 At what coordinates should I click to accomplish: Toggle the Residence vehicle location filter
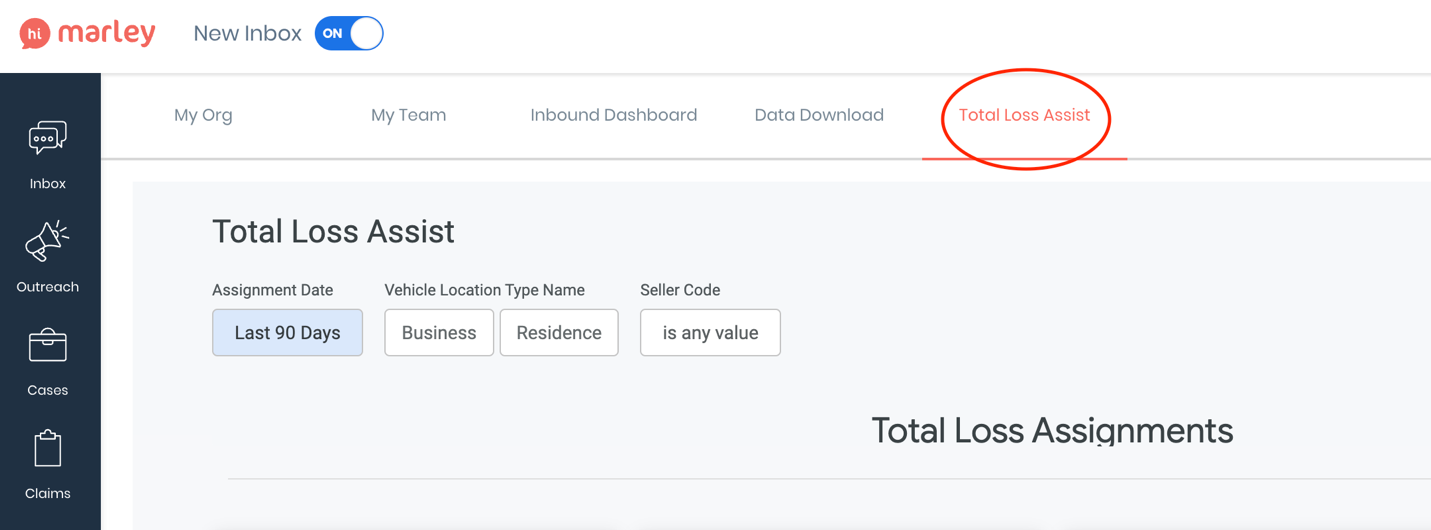point(559,333)
